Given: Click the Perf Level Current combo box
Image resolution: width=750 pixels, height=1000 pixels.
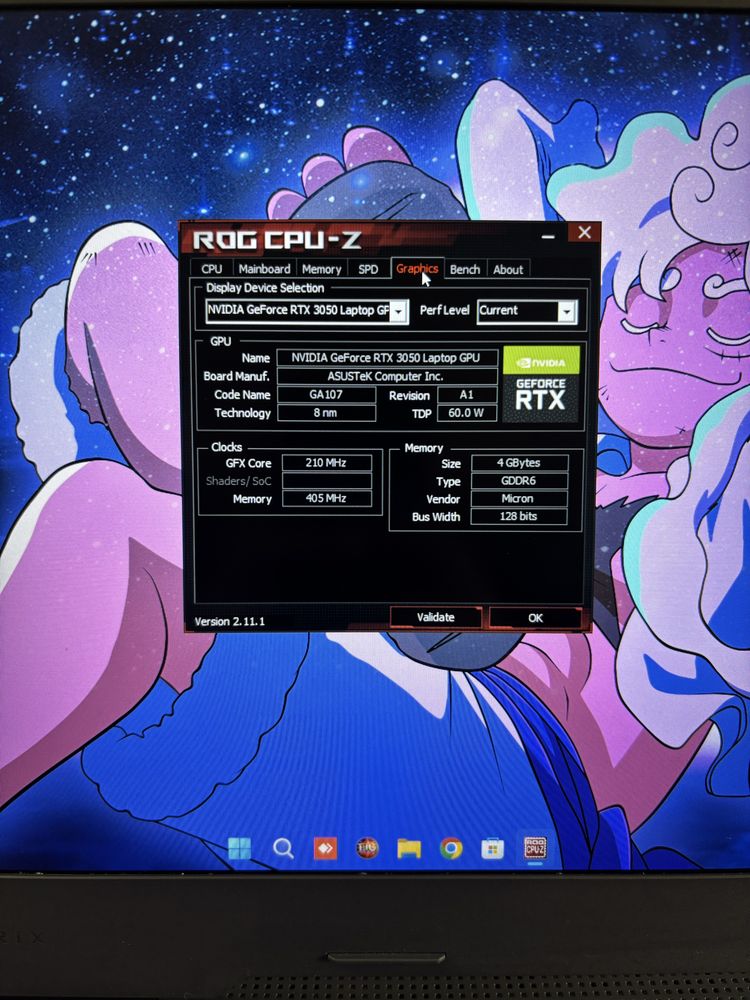Looking at the screenshot, I should point(527,311).
